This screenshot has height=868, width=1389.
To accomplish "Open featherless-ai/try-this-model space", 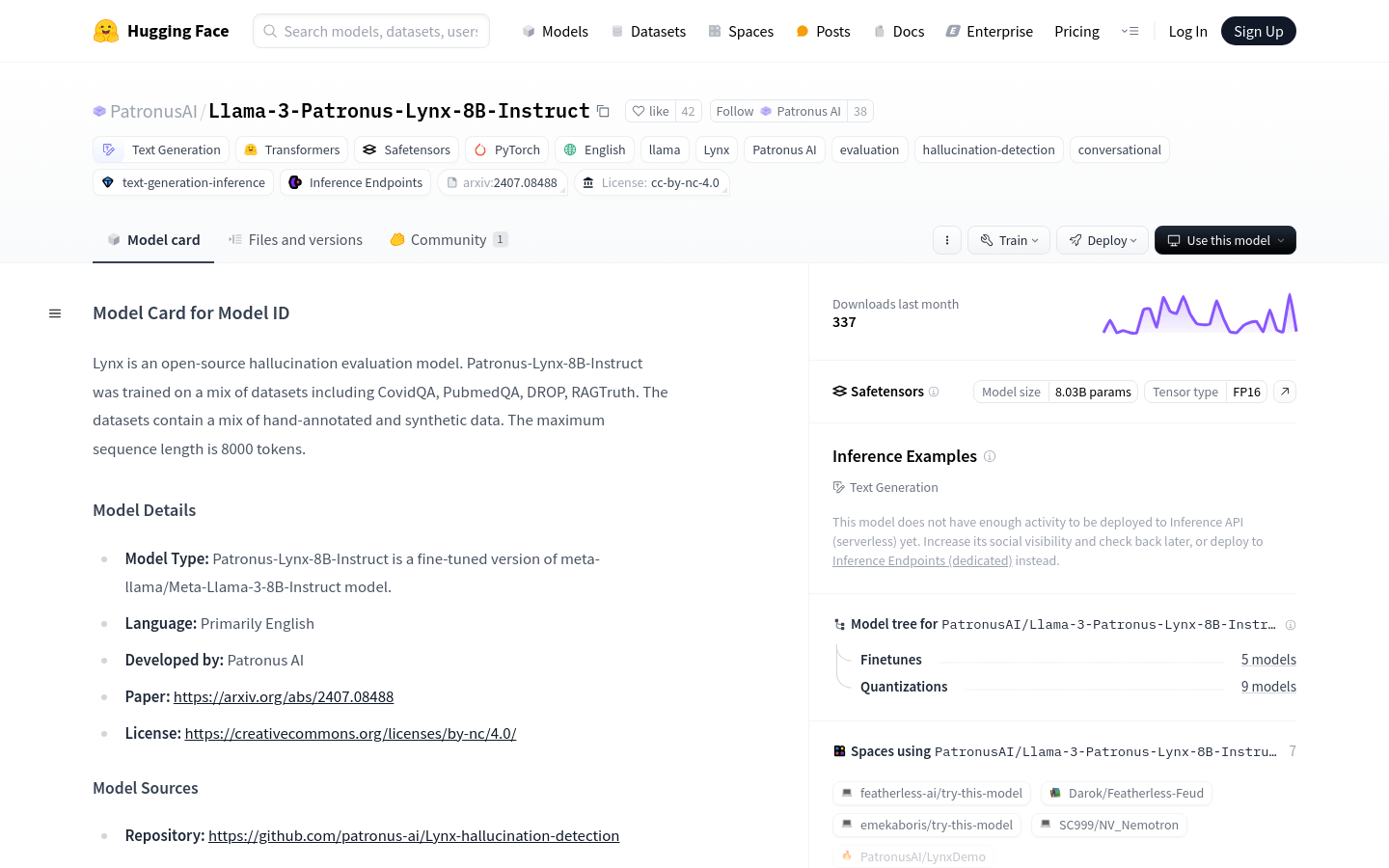I will [x=932, y=793].
